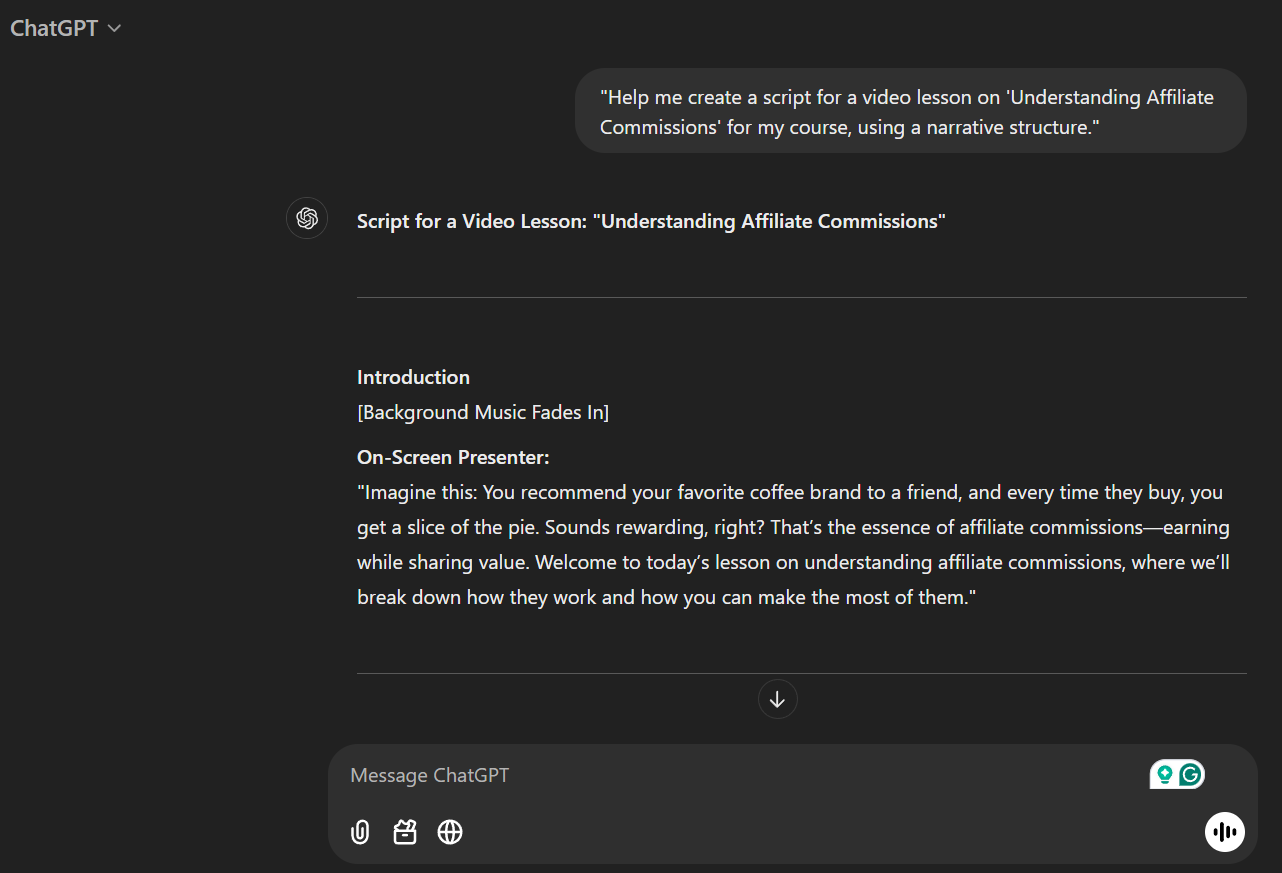Open the ChatGPT model selector dropdown
This screenshot has width=1282, height=873.
pyautogui.click(x=65, y=28)
